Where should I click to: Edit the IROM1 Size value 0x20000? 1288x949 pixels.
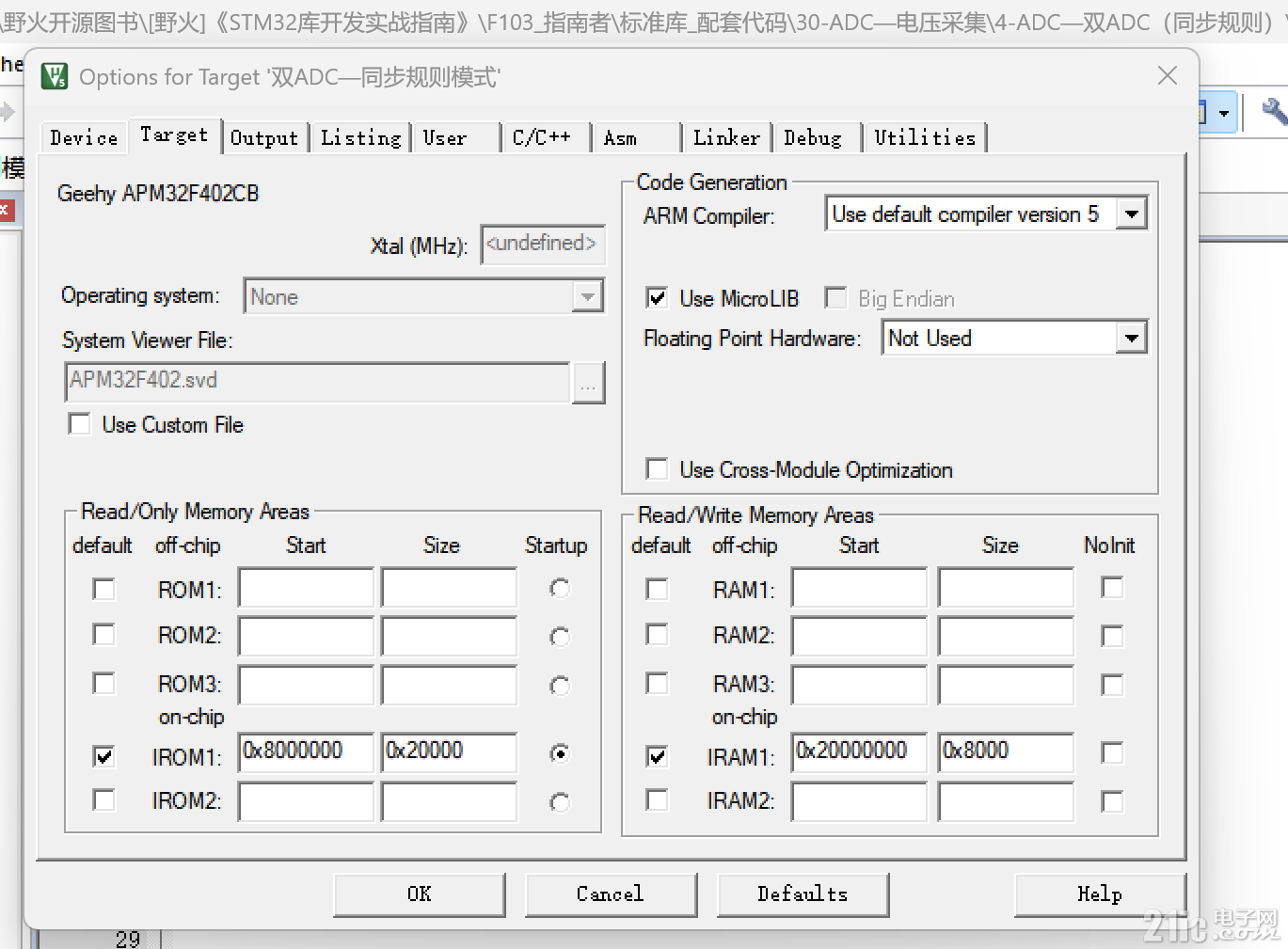click(449, 752)
